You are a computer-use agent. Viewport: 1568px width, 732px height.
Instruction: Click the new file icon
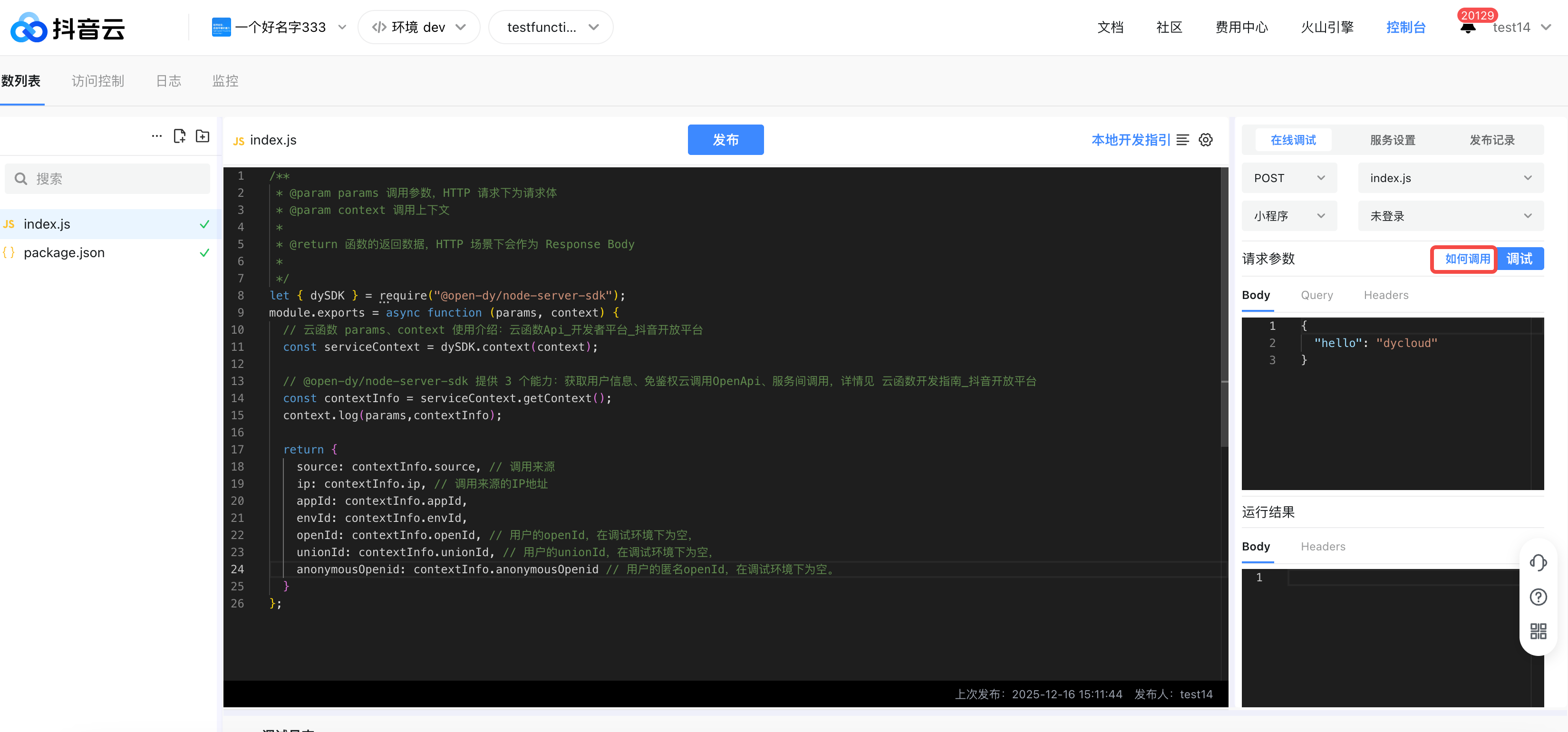[179, 136]
